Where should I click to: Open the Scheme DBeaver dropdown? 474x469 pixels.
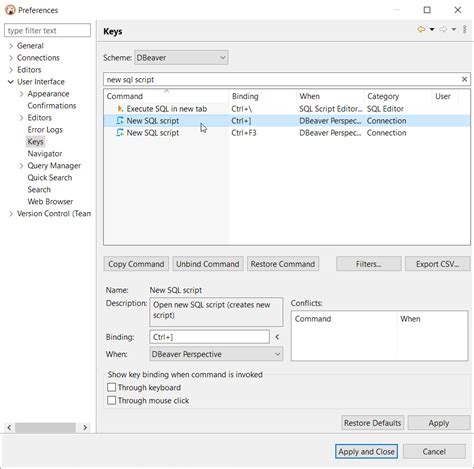point(181,58)
